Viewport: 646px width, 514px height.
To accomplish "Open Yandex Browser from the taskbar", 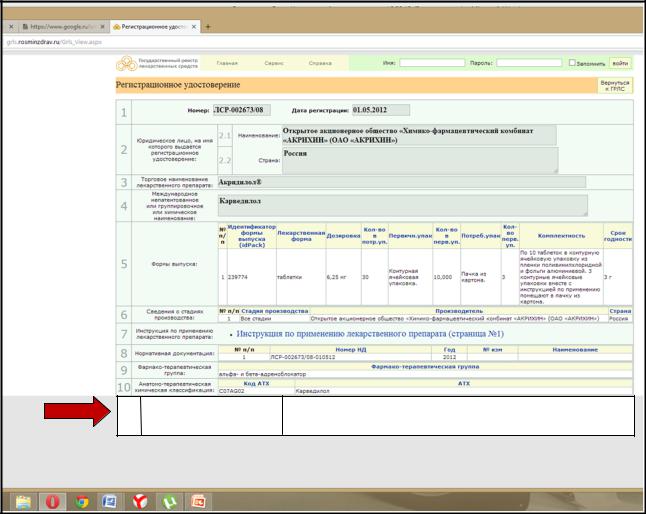I will tap(140, 502).
